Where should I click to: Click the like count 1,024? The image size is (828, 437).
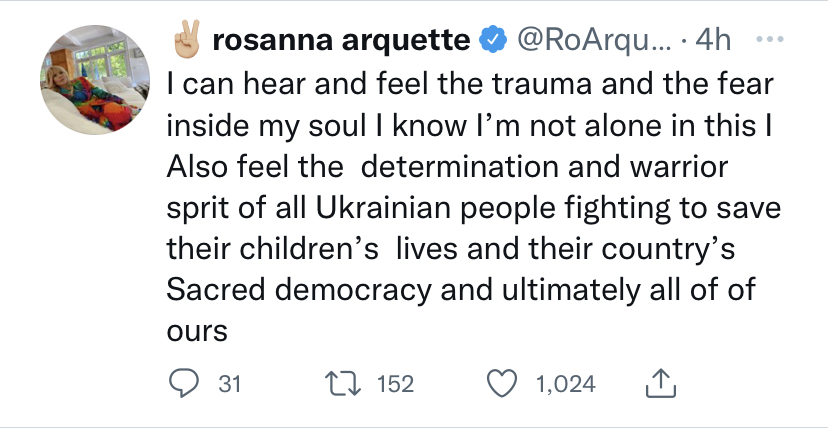[x=566, y=384]
